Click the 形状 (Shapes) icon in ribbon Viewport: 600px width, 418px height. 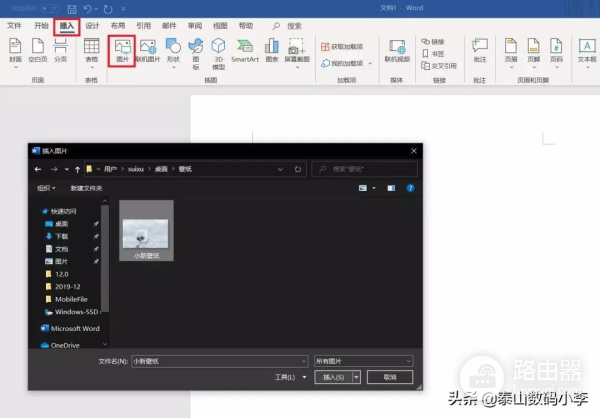pos(172,49)
